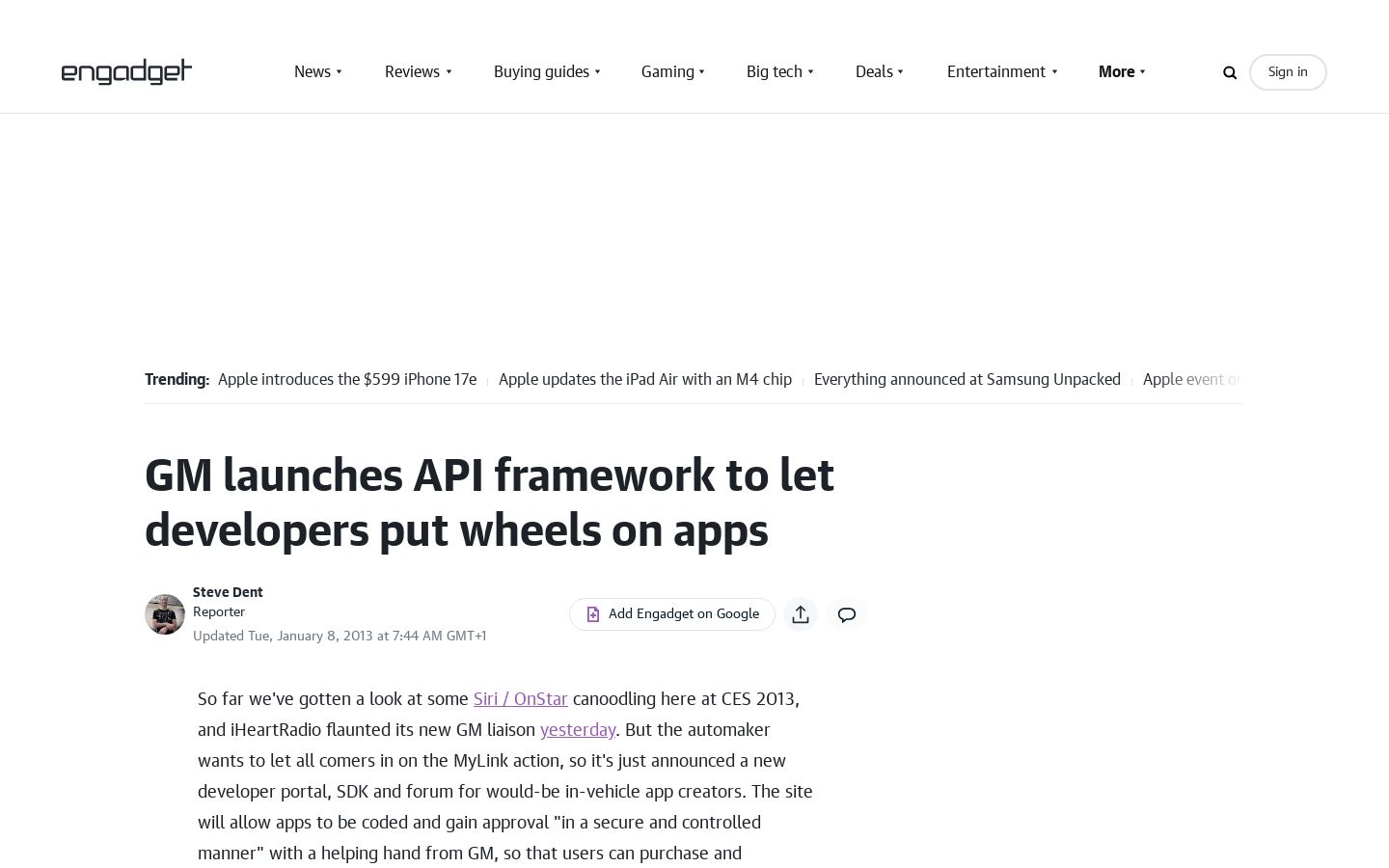This screenshot has height=868, width=1389.
Task: Expand the Big tech dropdown arrow
Action: [x=811, y=71]
